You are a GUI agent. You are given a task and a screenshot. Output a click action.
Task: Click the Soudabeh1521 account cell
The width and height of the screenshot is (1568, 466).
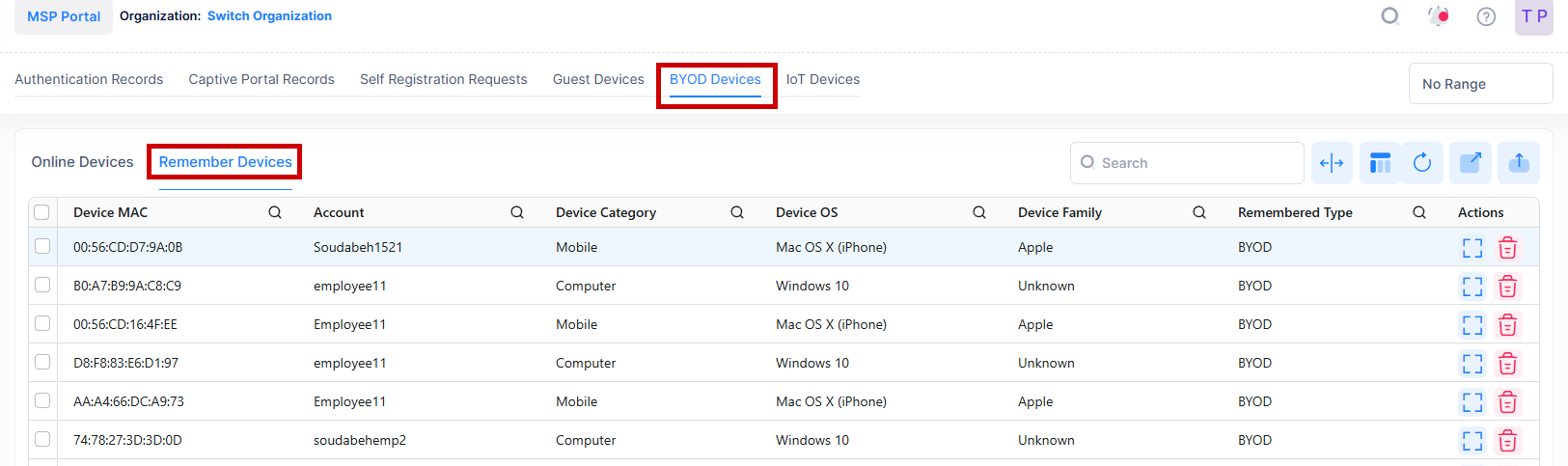click(358, 247)
